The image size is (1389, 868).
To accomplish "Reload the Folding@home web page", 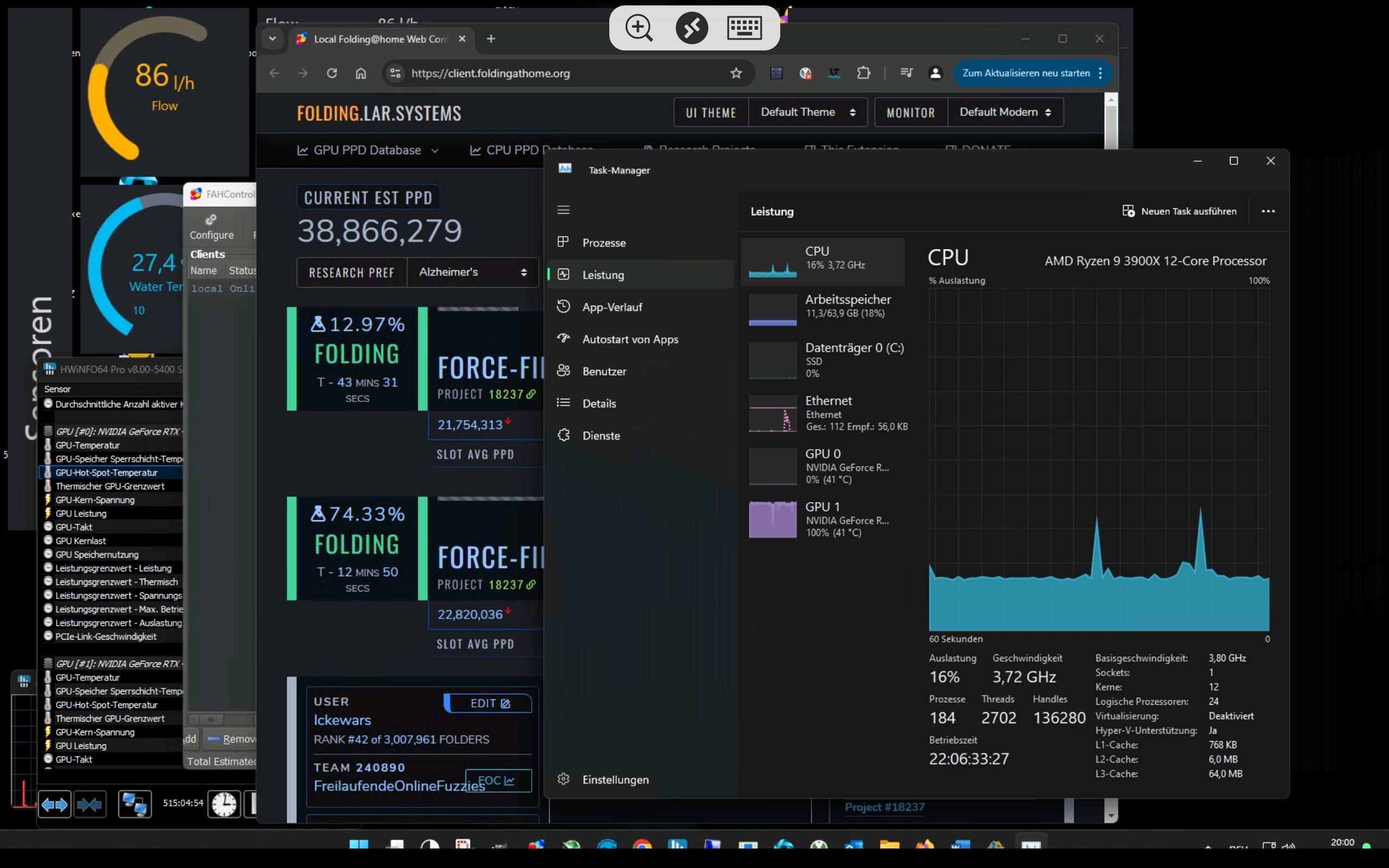I will pos(332,73).
